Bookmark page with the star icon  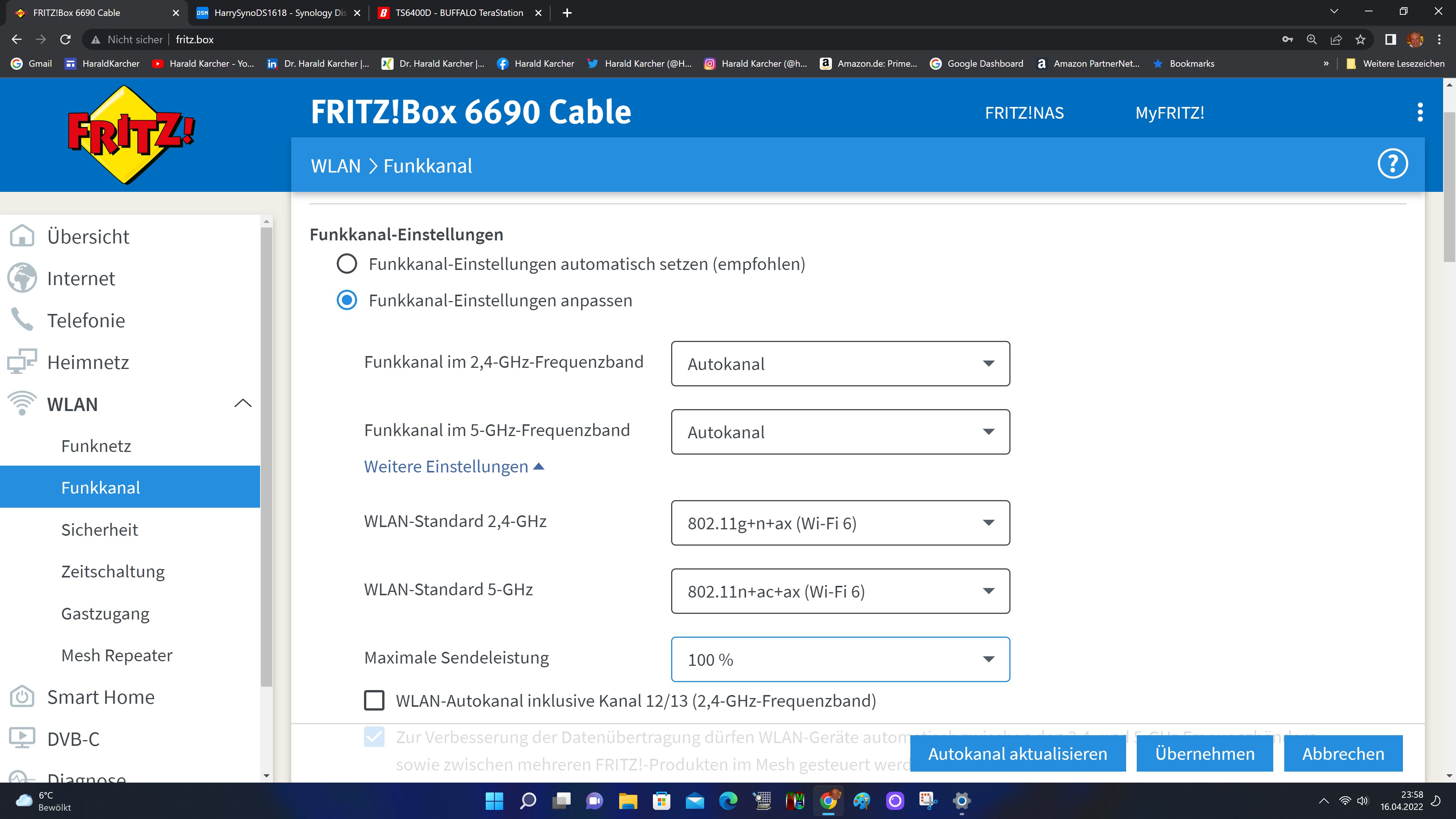(1360, 39)
